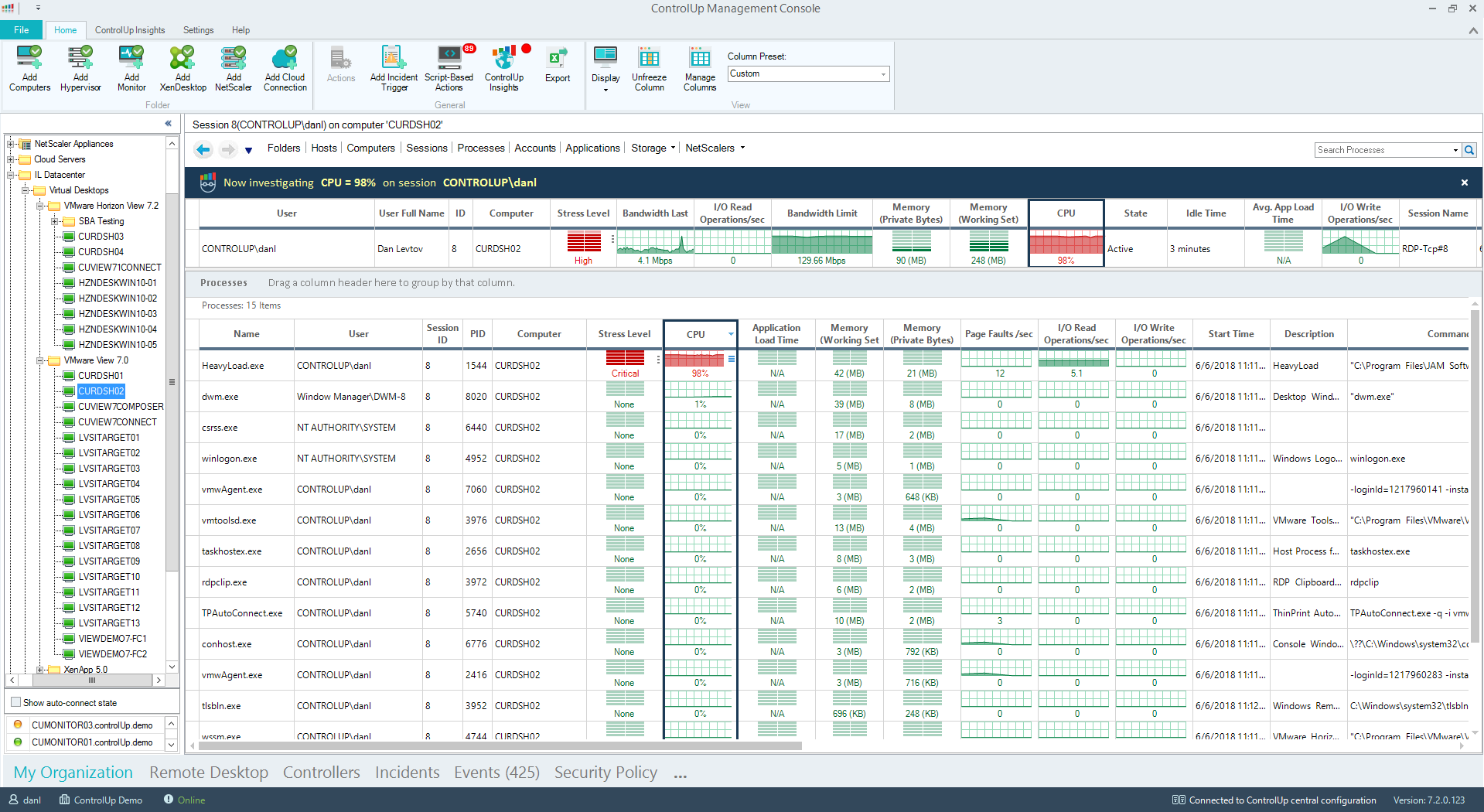Click the search processes magnifier button
This screenshot has height=812, width=1484.
point(1469,150)
